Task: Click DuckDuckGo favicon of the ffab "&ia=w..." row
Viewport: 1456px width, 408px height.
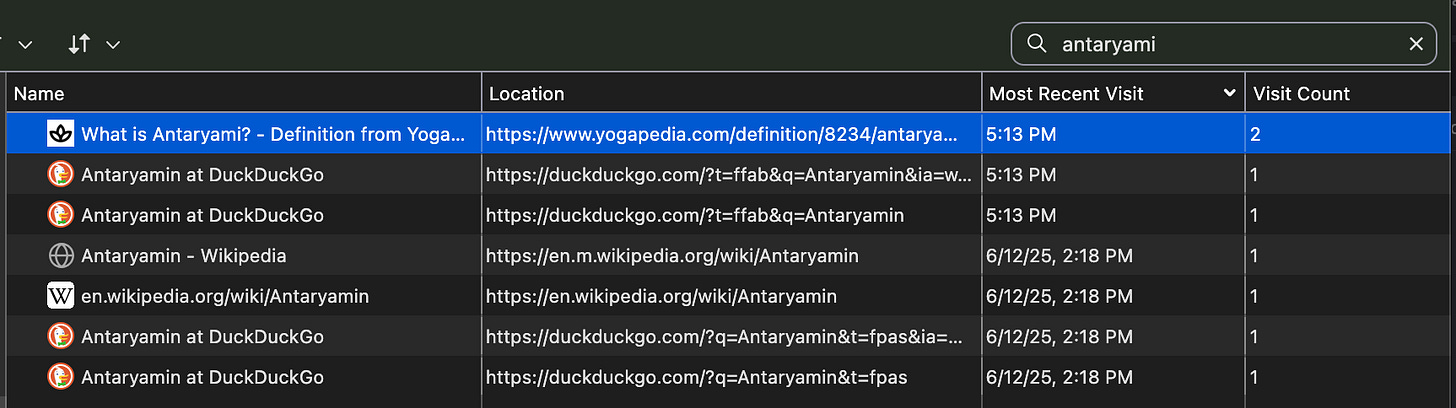Action: coord(61,174)
